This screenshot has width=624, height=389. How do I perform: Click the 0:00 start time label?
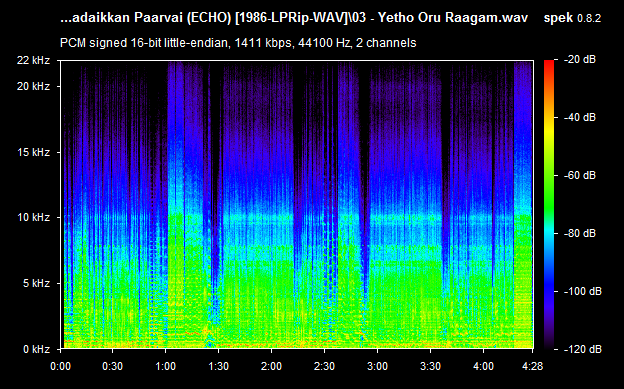pyautogui.click(x=60, y=366)
